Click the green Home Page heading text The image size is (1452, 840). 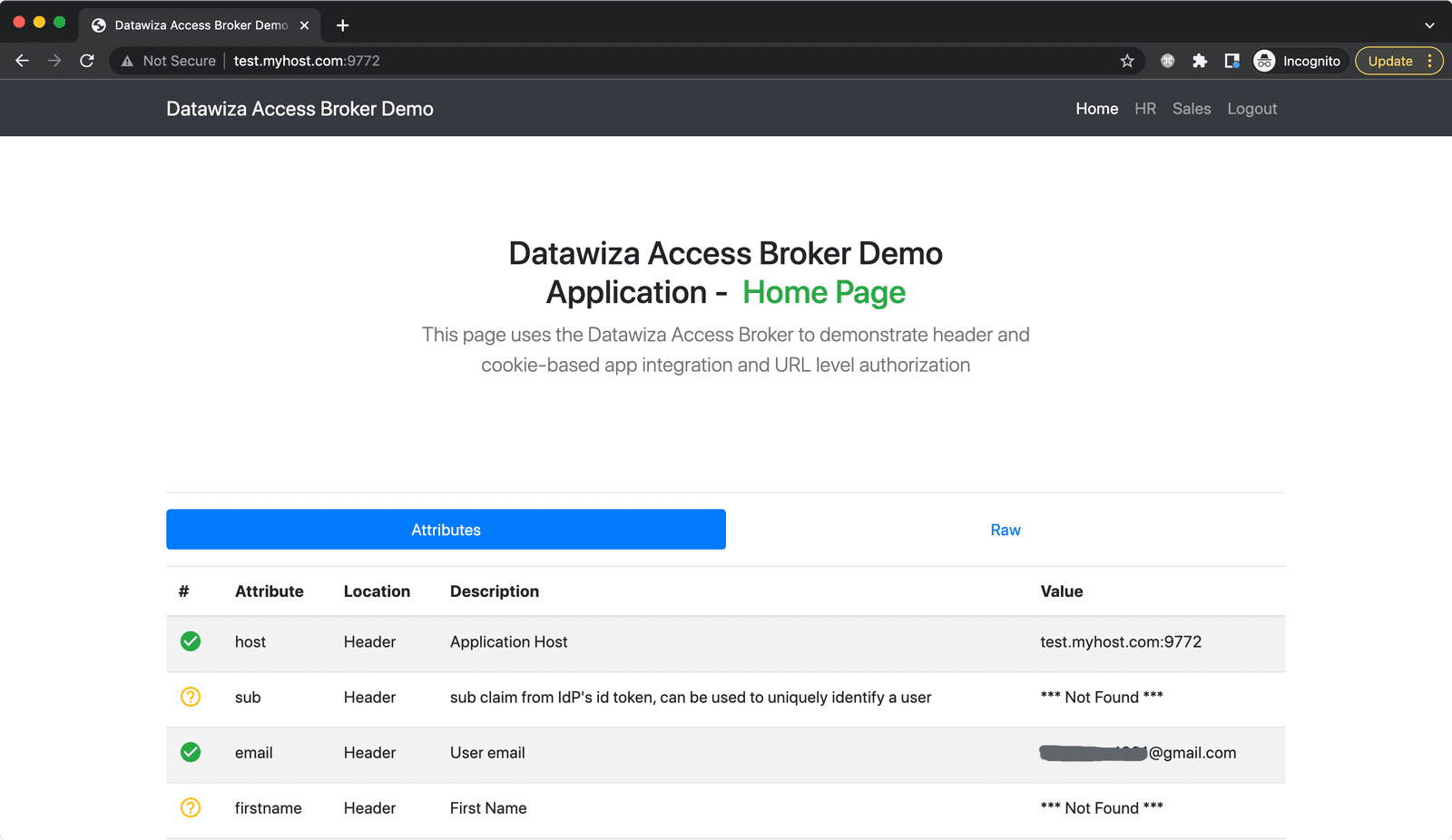(x=824, y=292)
